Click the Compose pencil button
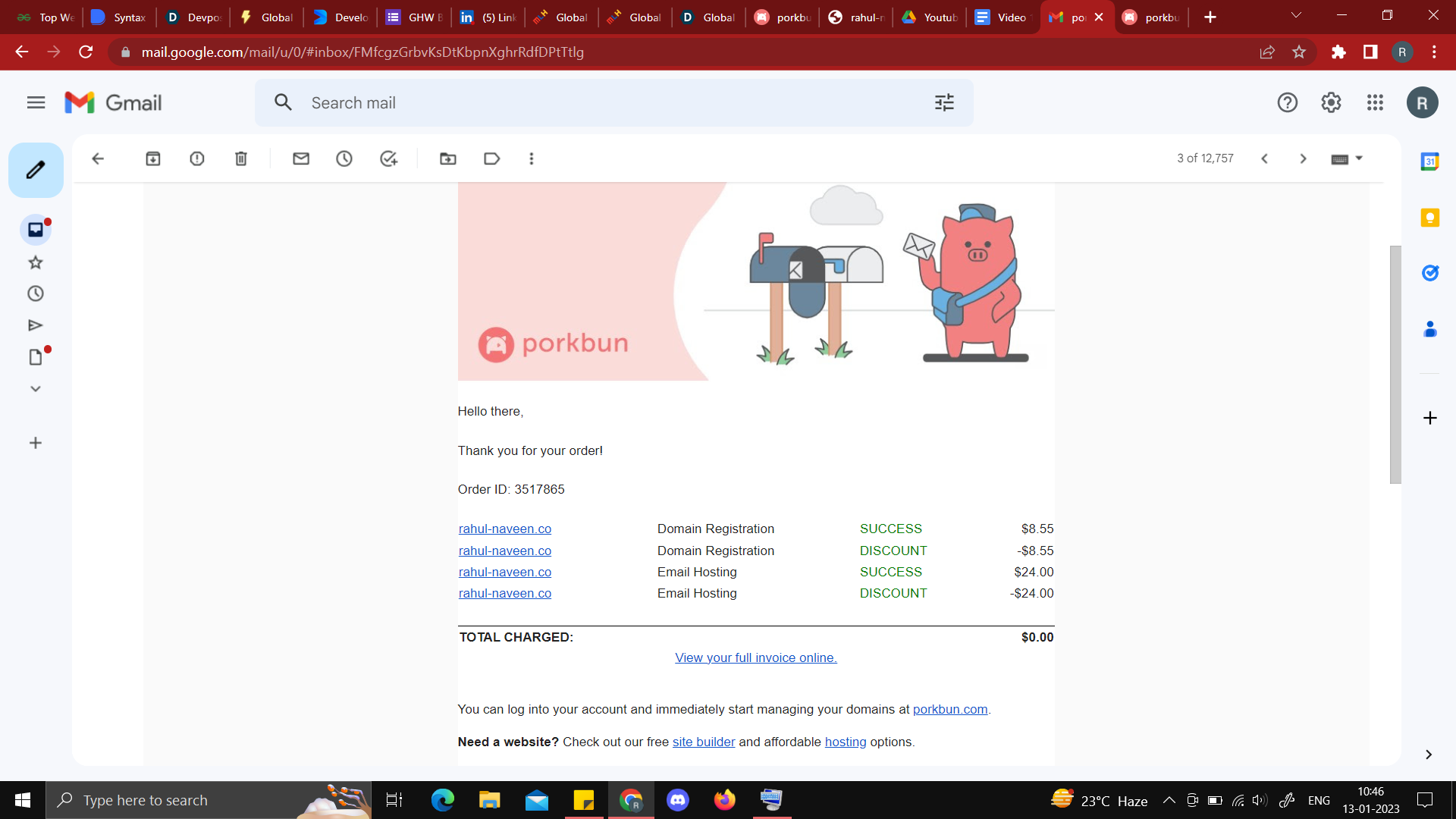Screen dimensions: 1456x819 tap(36, 170)
